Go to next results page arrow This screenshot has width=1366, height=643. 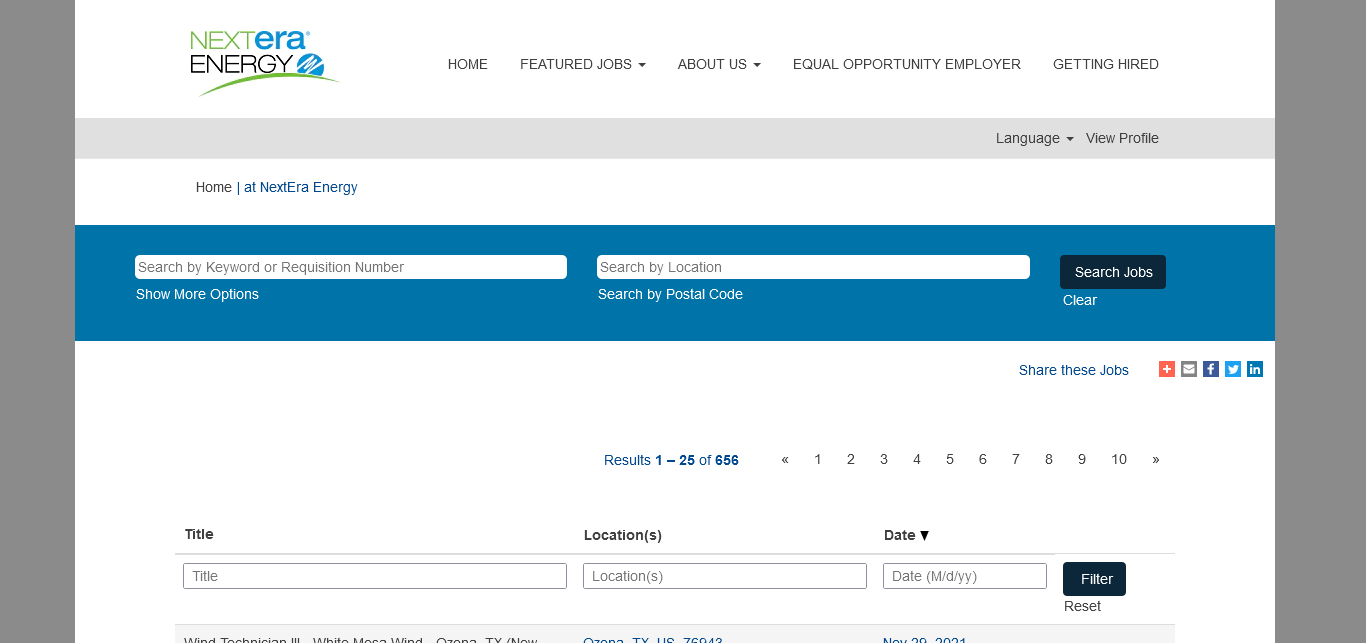point(1155,459)
